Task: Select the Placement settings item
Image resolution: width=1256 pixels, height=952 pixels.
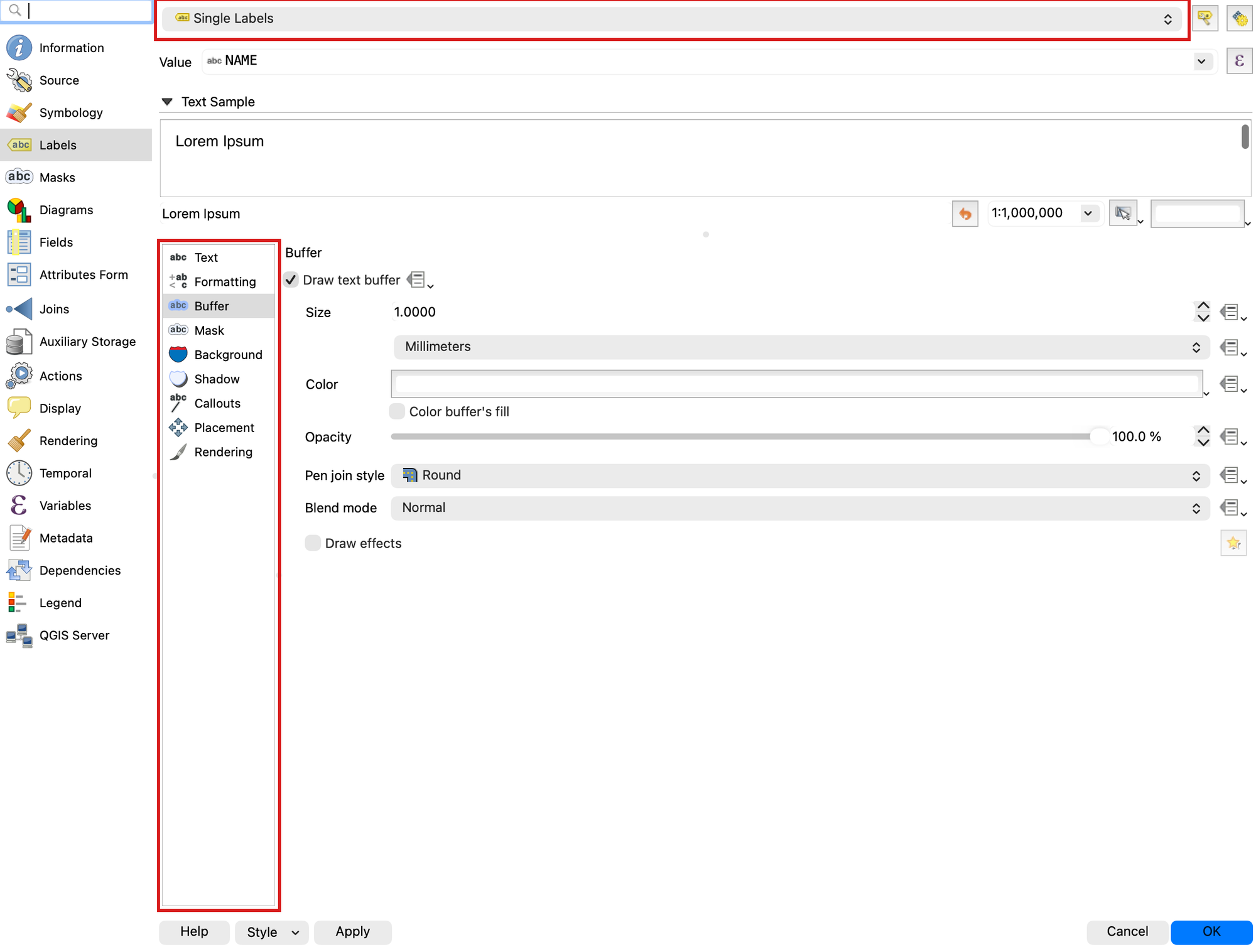Action: 219,428
